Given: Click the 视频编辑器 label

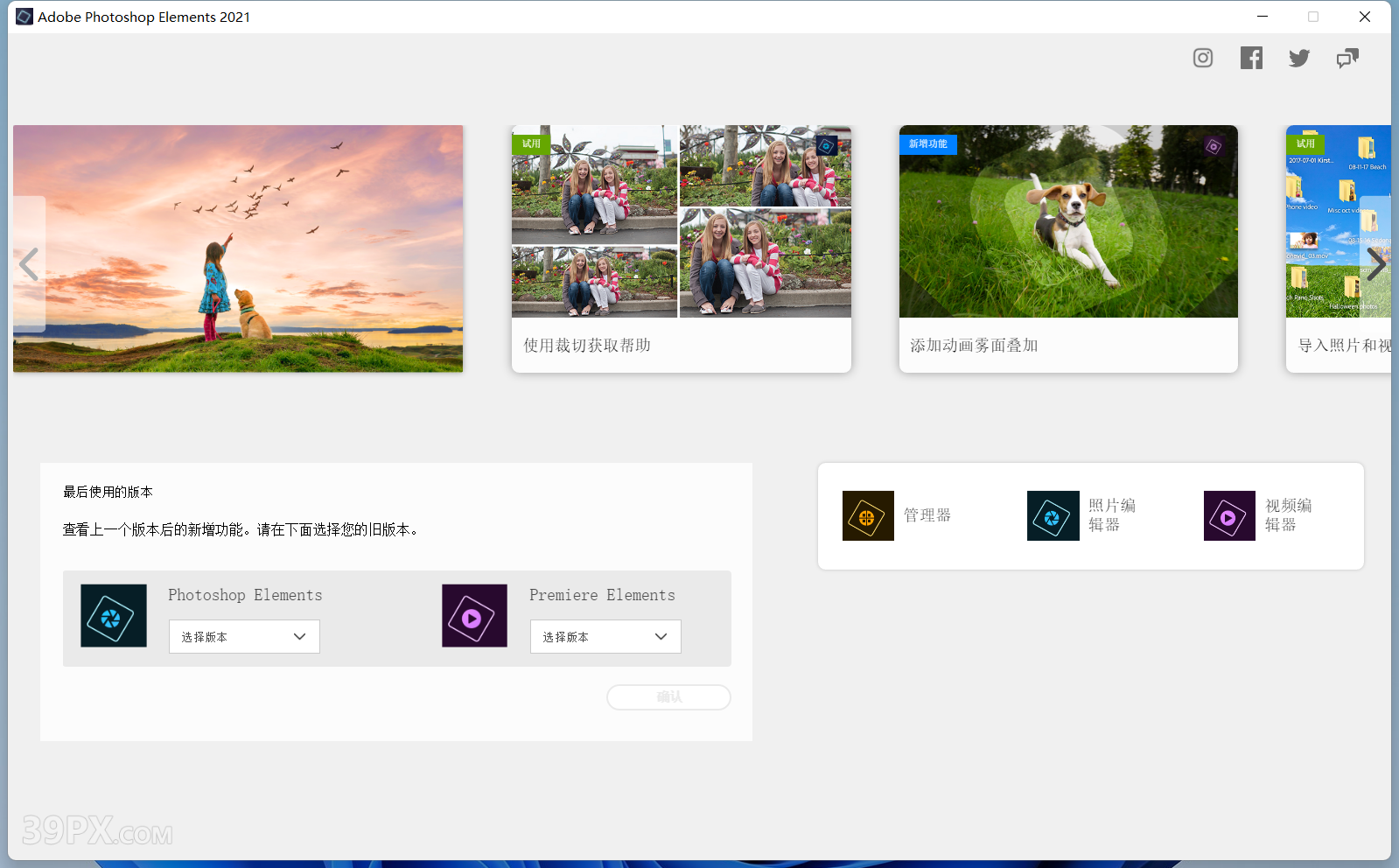Looking at the screenshot, I should pos(1289,515).
